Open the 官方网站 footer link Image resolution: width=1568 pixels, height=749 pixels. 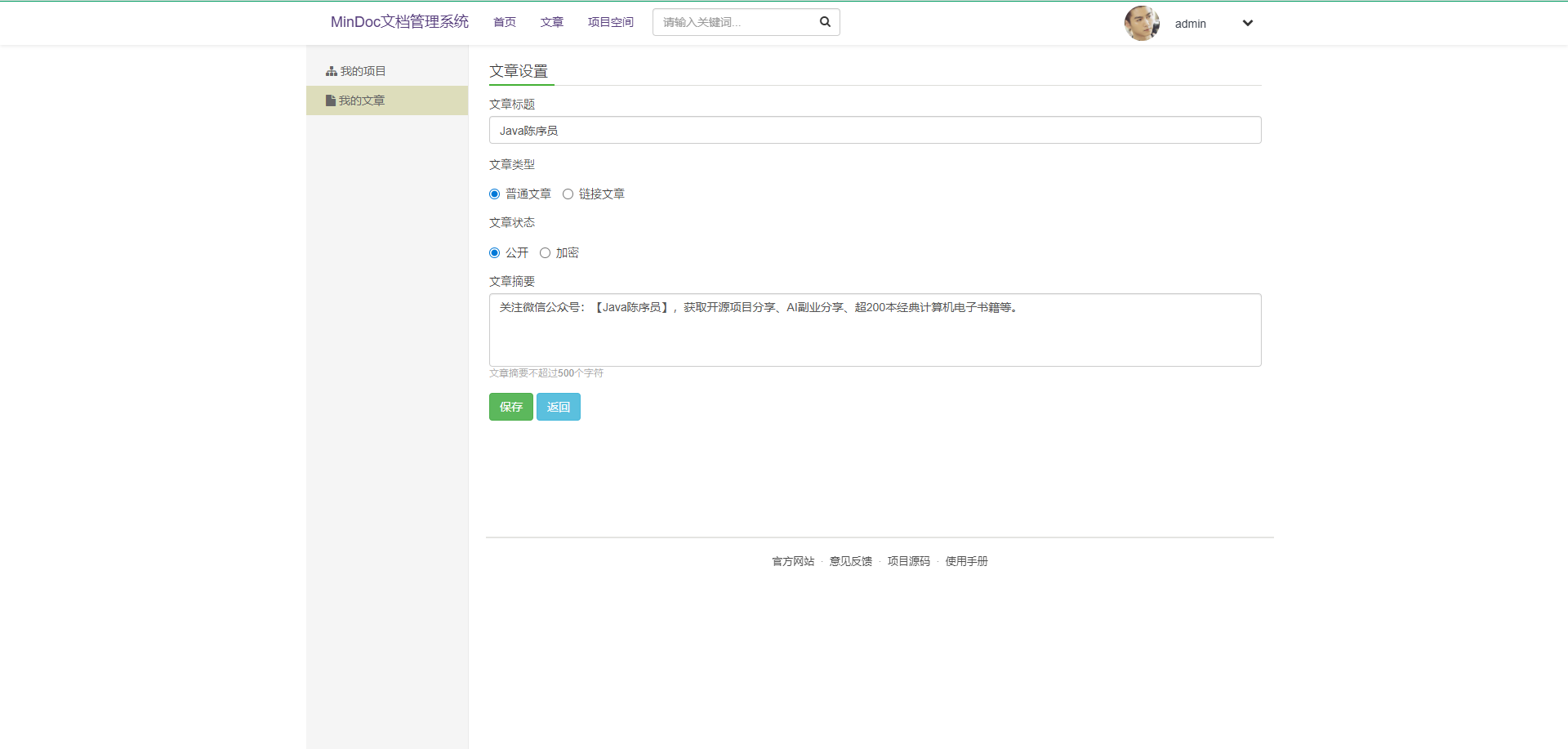[793, 562]
